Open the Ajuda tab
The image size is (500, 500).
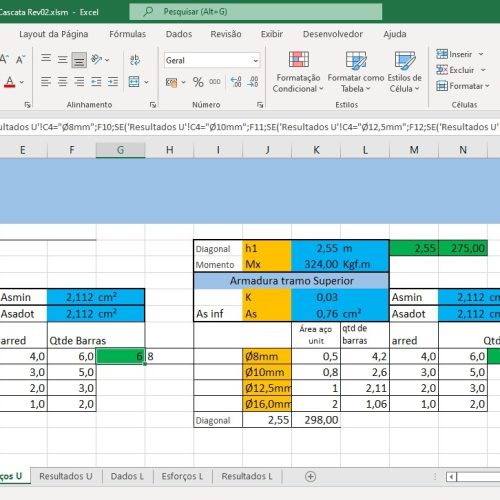pos(395,34)
